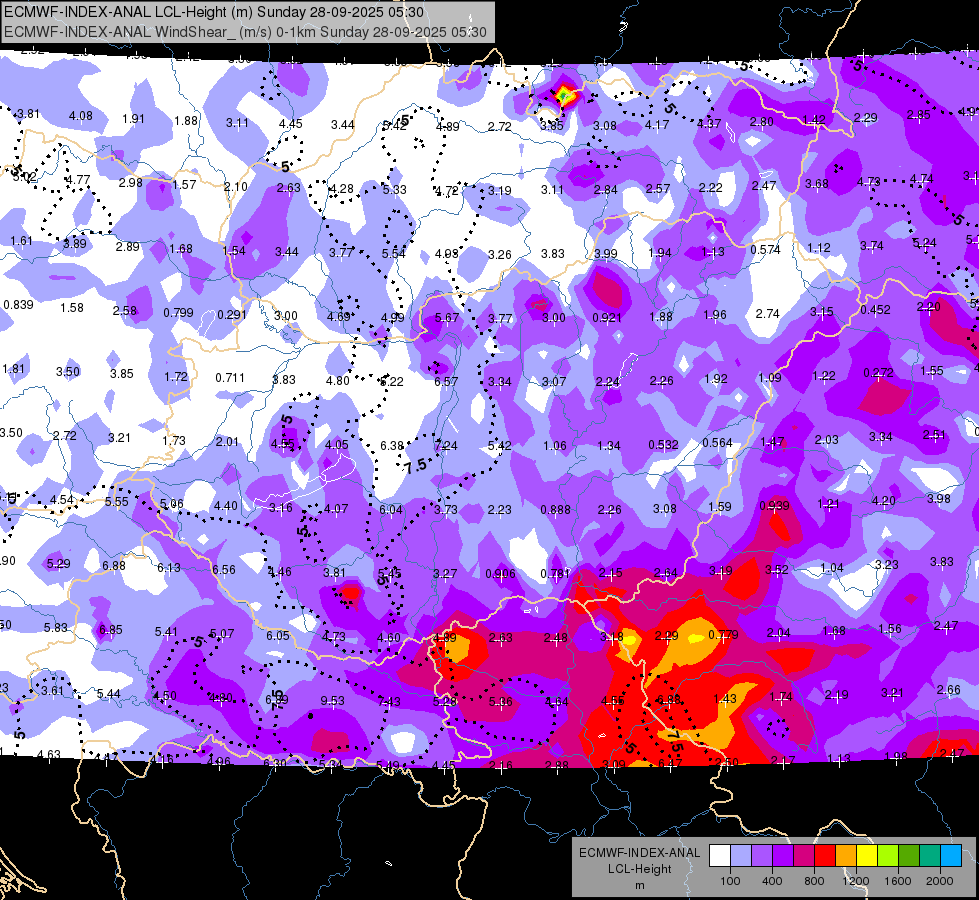Click the dark green legend swatch
Viewport: 979px width, 900px height.
point(909,856)
